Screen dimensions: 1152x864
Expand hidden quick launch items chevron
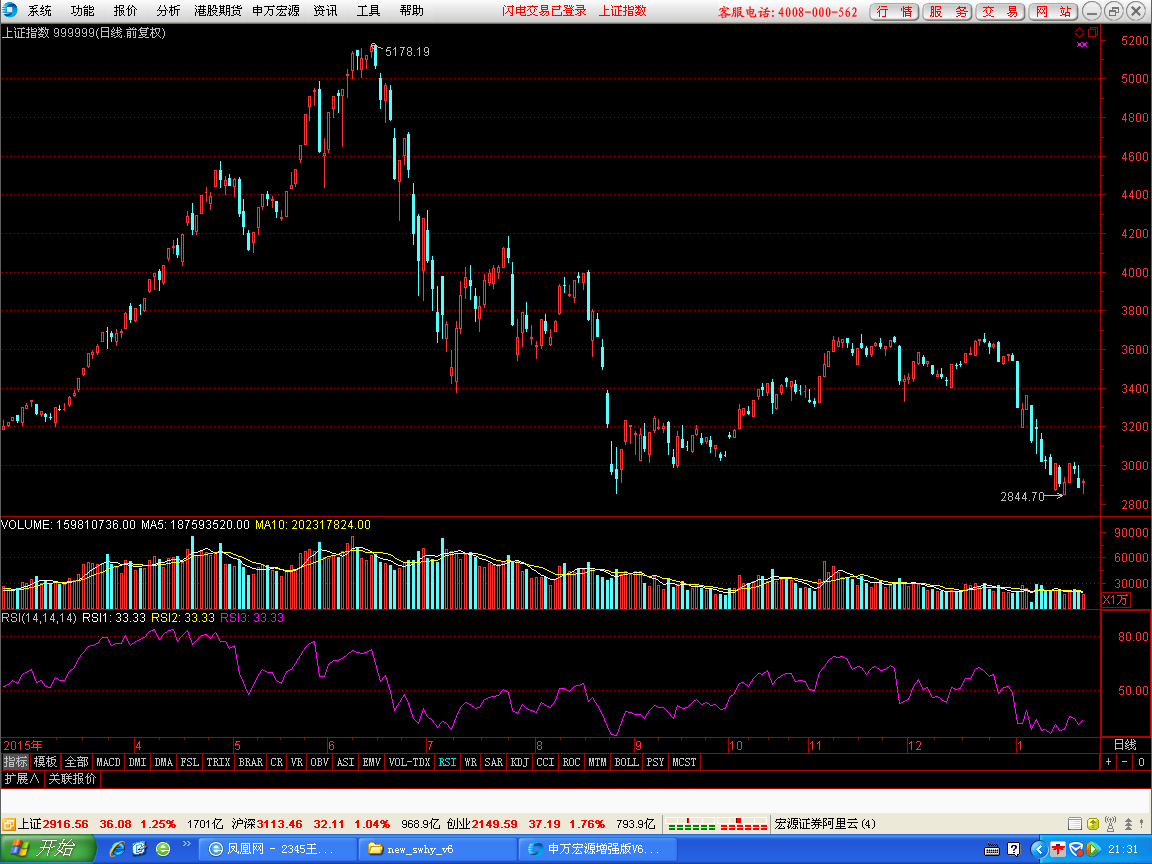point(187,844)
